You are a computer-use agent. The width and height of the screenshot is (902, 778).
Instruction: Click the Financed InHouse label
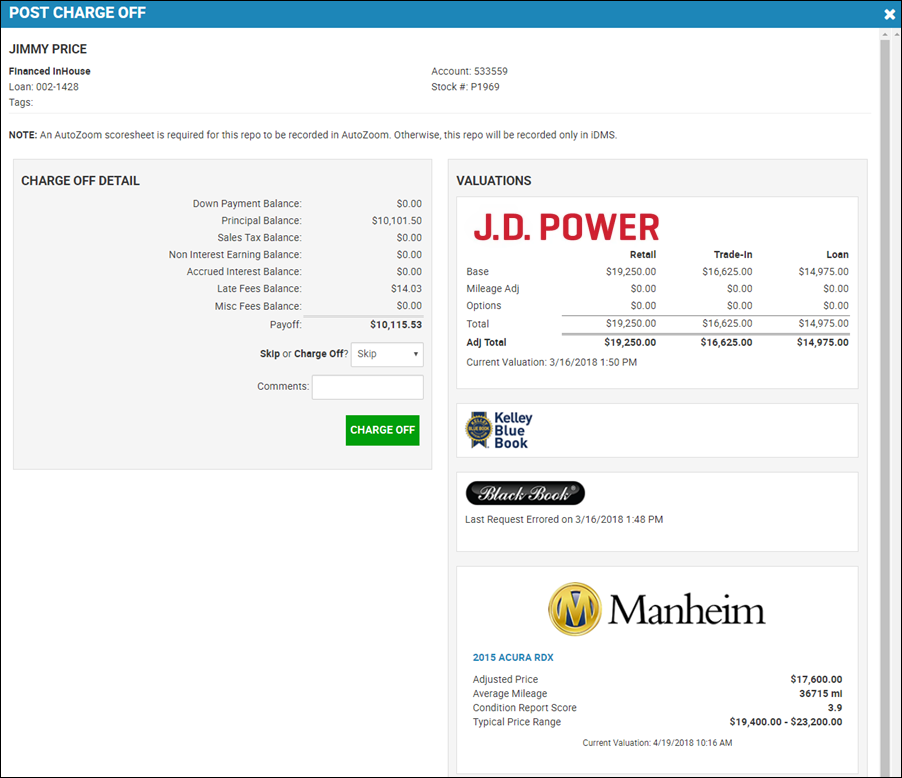(x=49, y=71)
